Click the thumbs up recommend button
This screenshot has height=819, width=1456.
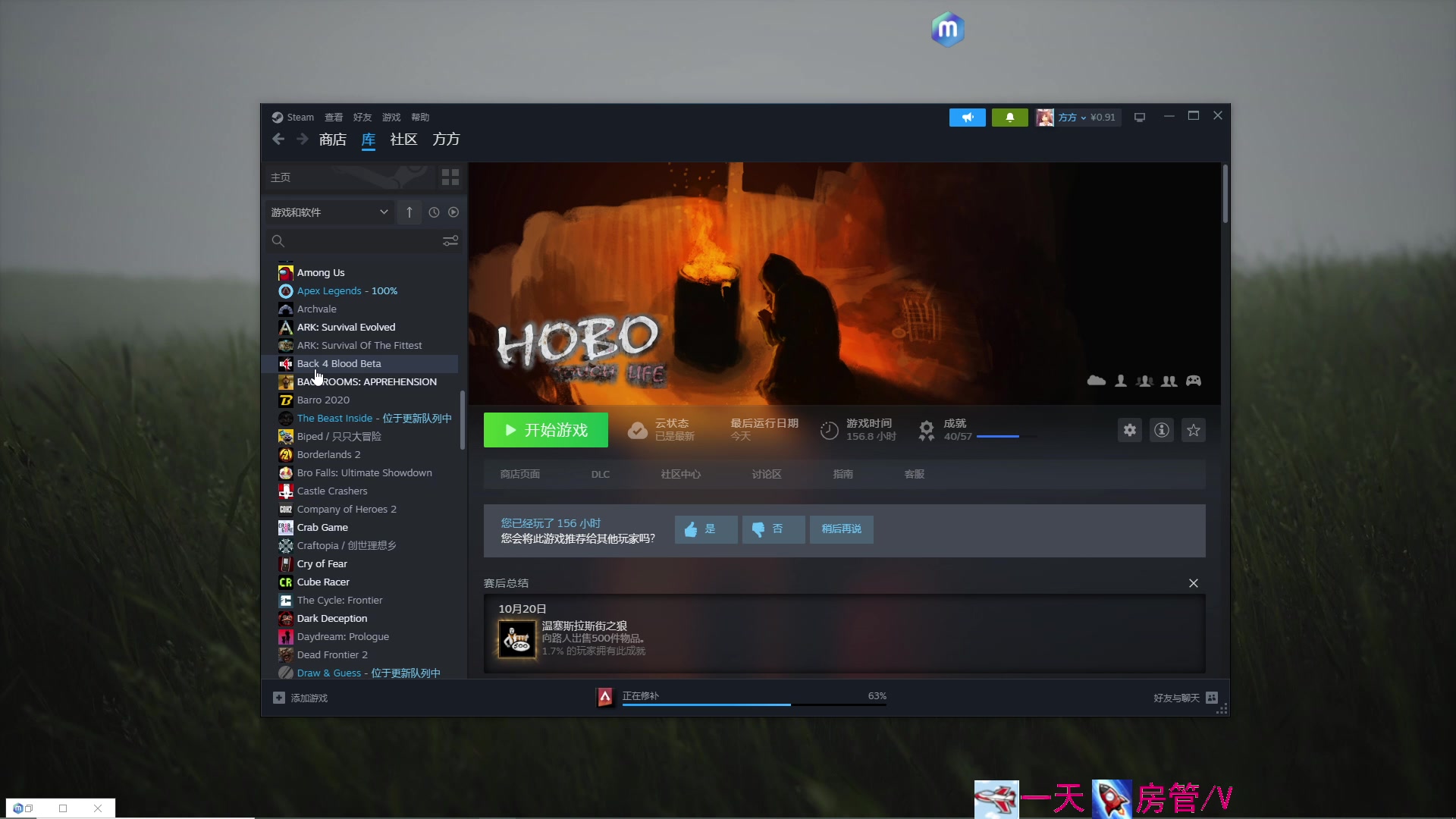point(706,529)
